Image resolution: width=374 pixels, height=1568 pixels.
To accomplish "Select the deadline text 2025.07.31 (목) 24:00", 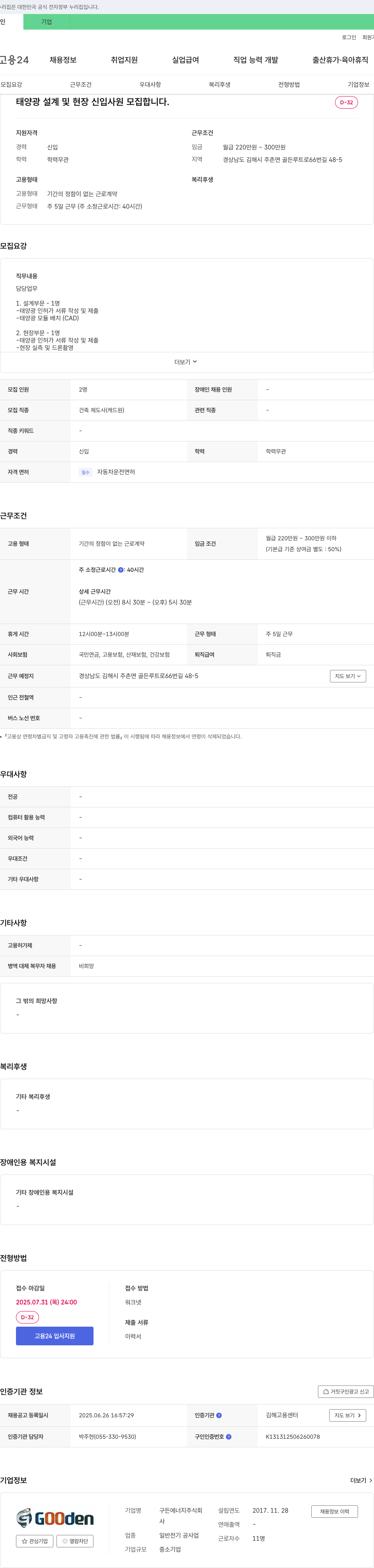I will click(46, 1302).
